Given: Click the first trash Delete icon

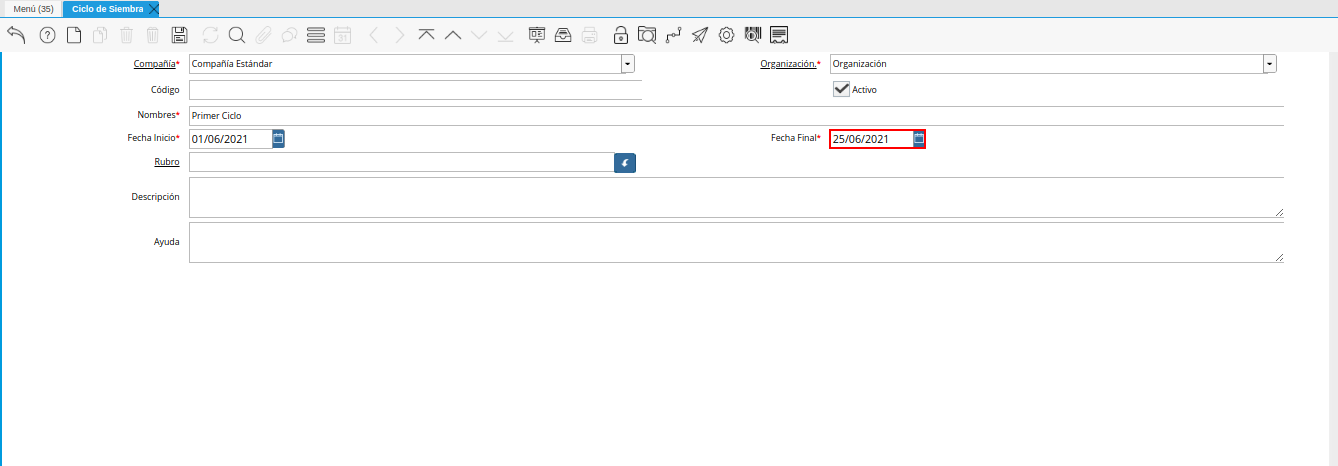Looking at the screenshot, I should (127, 35).
